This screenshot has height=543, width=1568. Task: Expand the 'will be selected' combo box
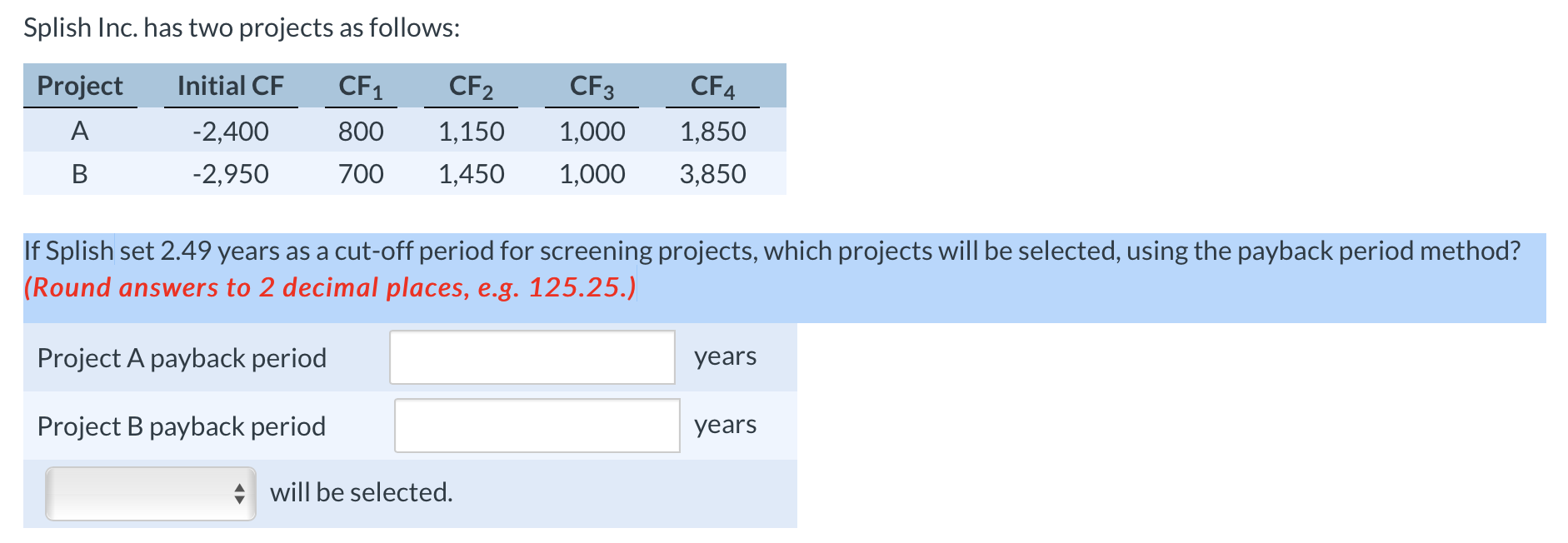pyautogui.click(x=150, y=493)
